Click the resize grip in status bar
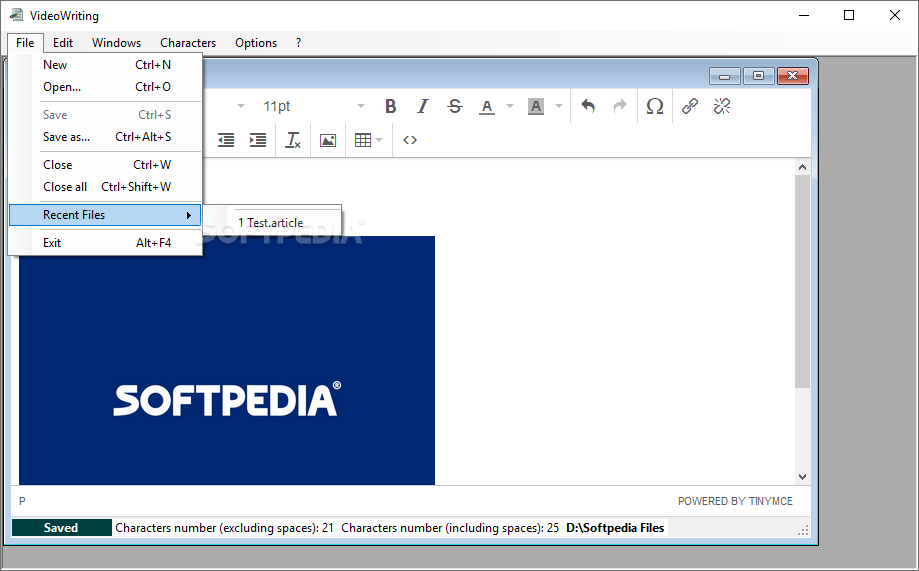Viewport: 919px width, 571px height. point(803,530)
